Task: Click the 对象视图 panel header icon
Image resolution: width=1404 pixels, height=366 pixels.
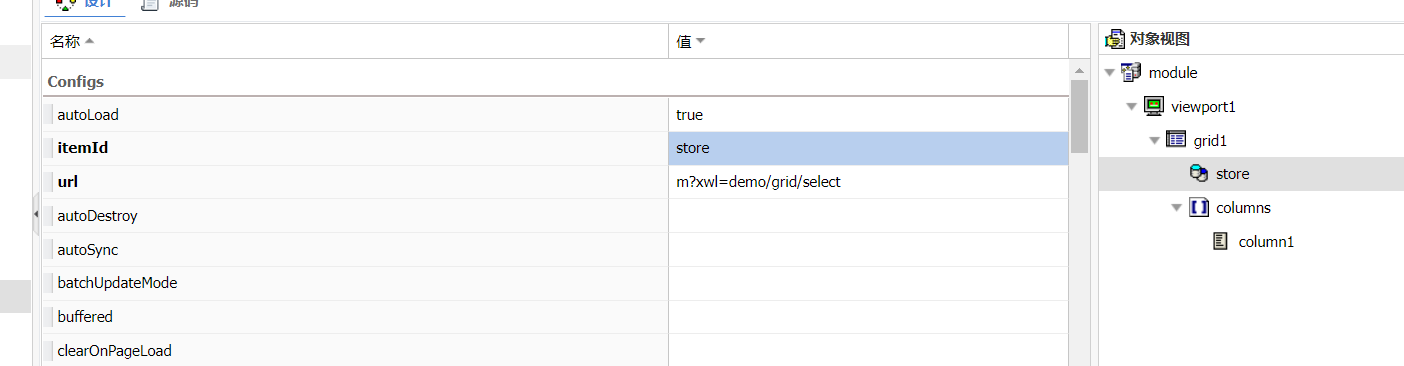Action: coord(1114,39)
